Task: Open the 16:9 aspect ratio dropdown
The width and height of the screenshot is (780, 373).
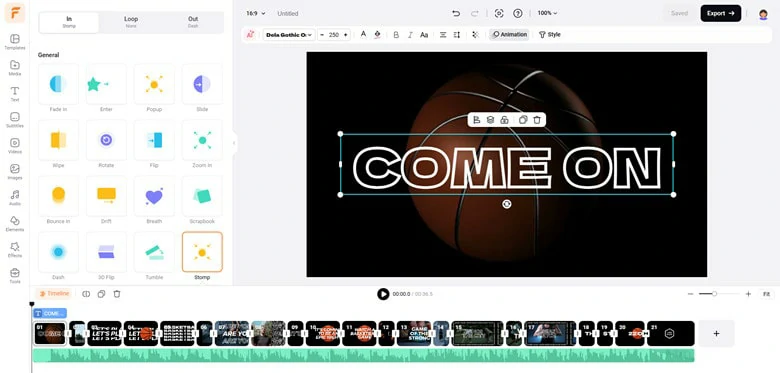Action: coord(256,13)
